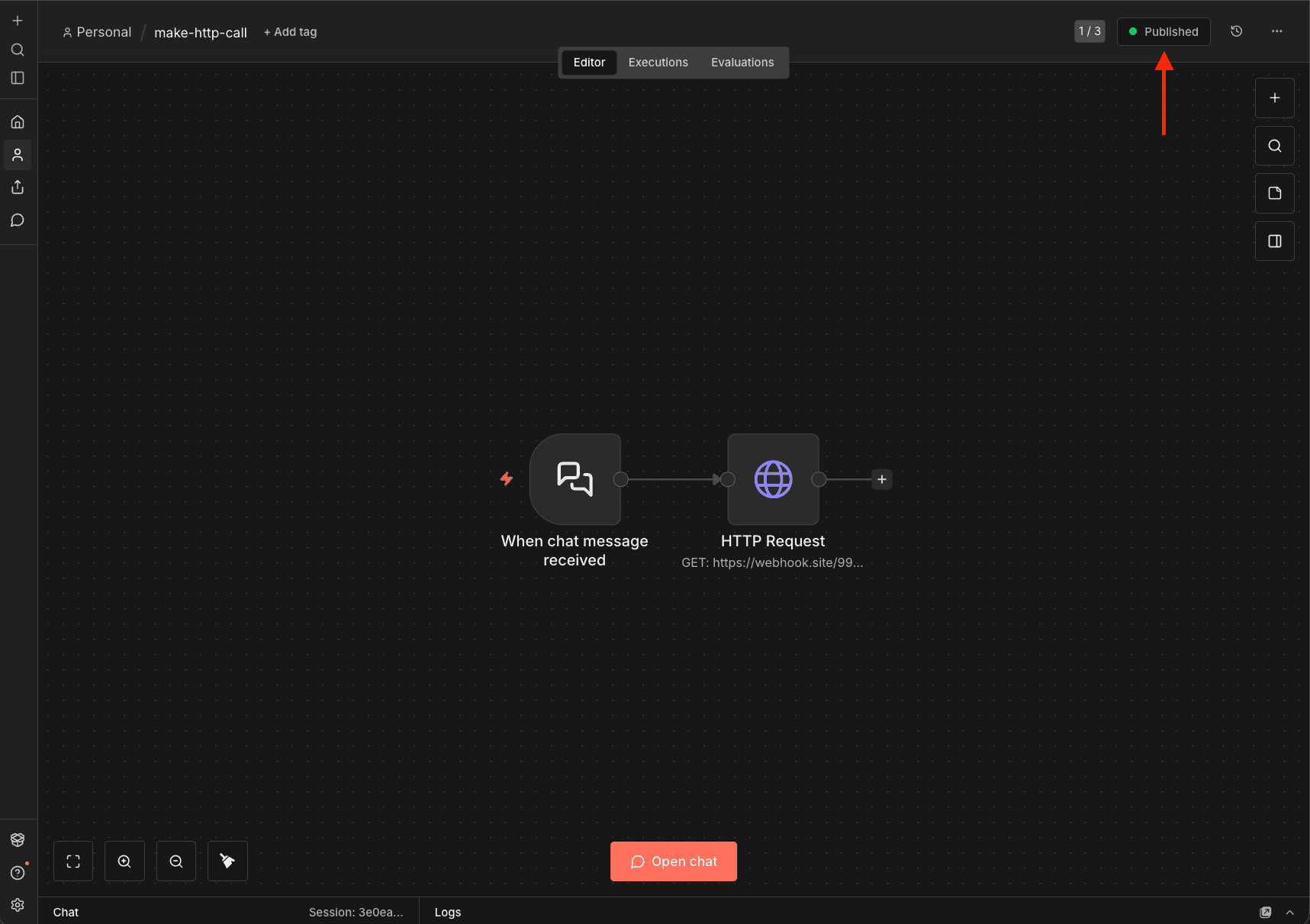The height and width of the screenshot is (924, 1310).
Task: Expand the Logs panel with the chevron
Action: point(1290,912)
